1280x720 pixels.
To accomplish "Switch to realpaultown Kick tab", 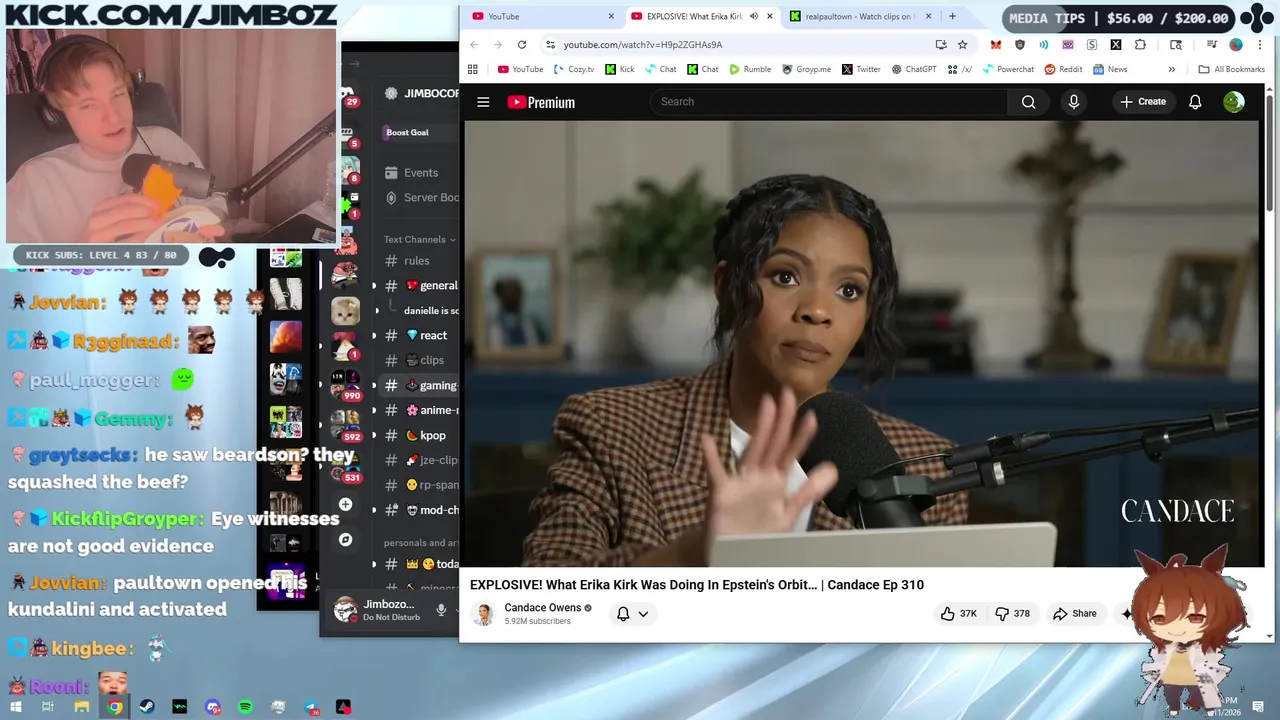I will (x=860, y=16).
